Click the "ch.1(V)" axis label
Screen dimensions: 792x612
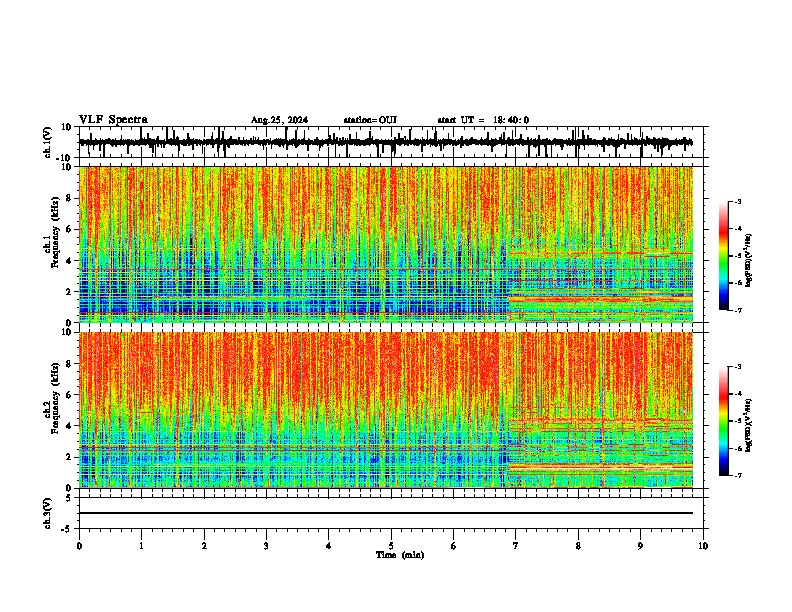pos(48,142)
